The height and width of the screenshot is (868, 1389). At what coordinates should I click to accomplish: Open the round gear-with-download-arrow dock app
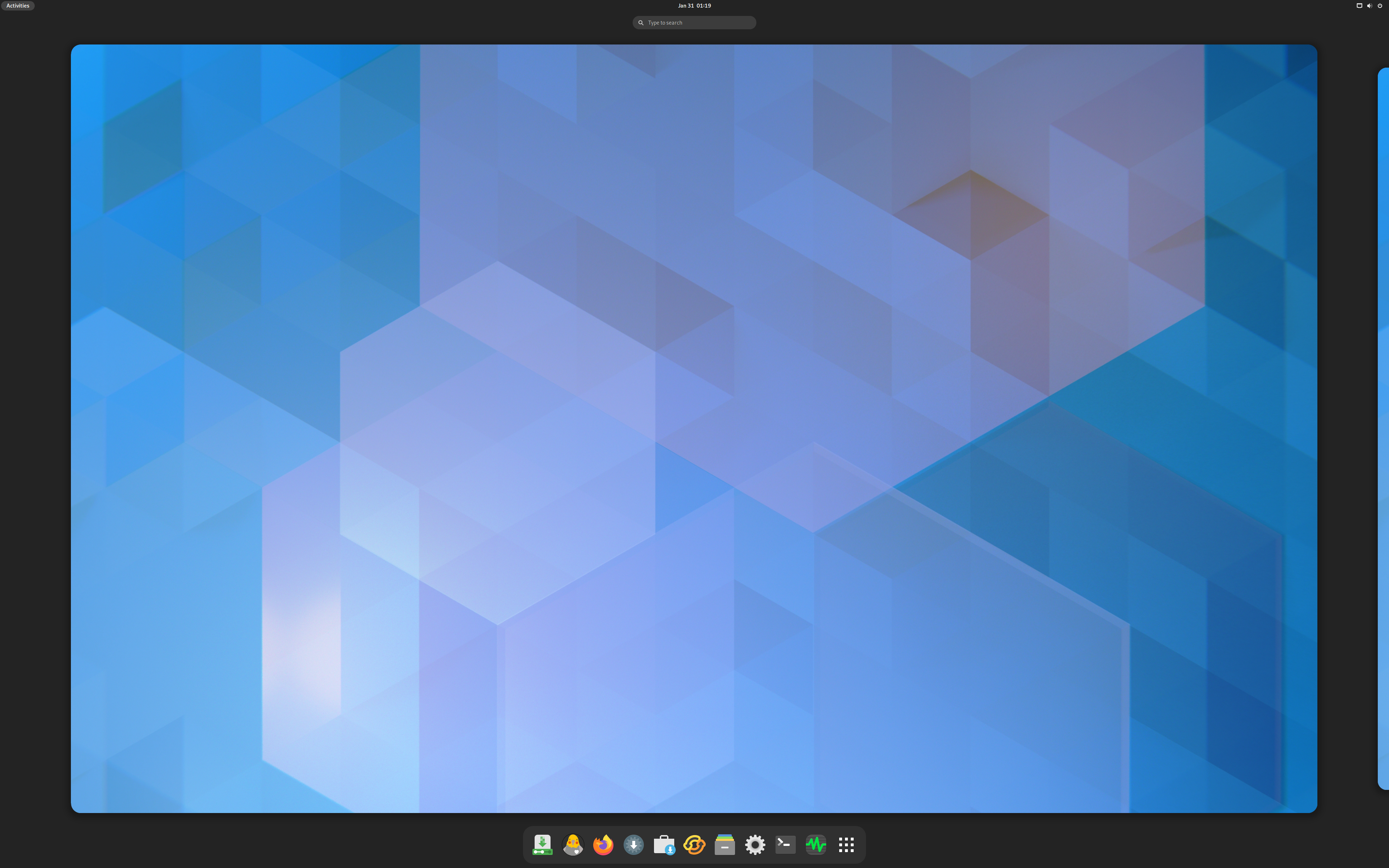click(x=634, y=844)
